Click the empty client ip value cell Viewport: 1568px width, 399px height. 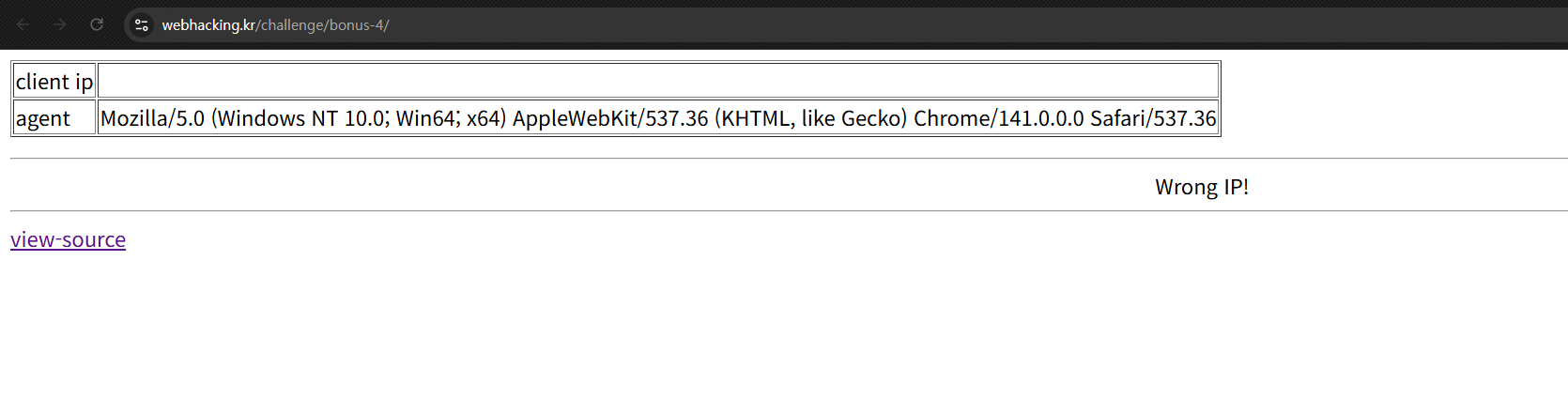coord(657,81)
